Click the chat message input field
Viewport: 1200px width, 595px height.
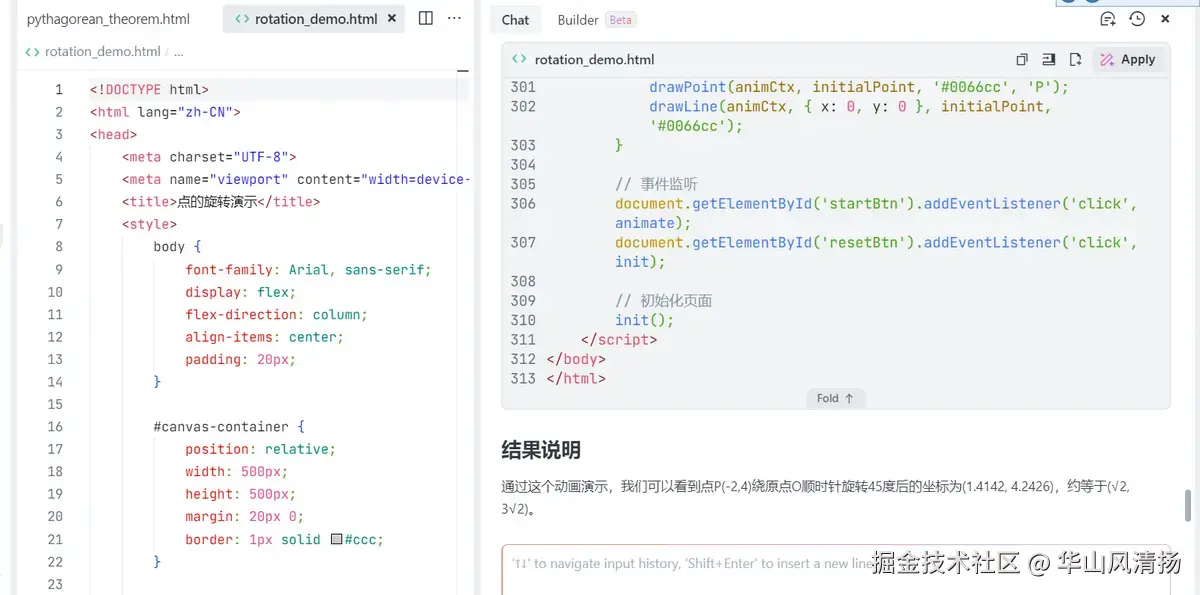(835, 569)
